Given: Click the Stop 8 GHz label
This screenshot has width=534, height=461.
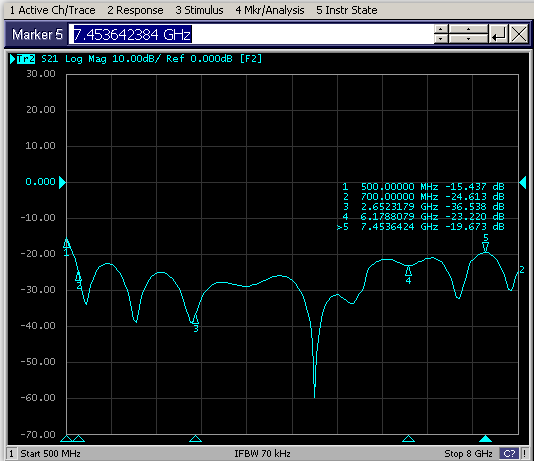Looking at the screenshot, I should tap(468, 454).
